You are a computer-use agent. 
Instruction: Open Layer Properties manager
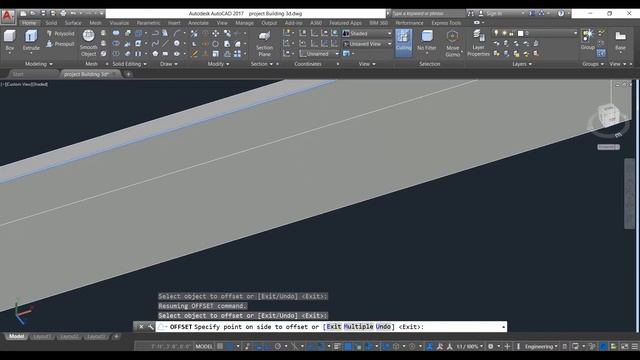point(478,43)
